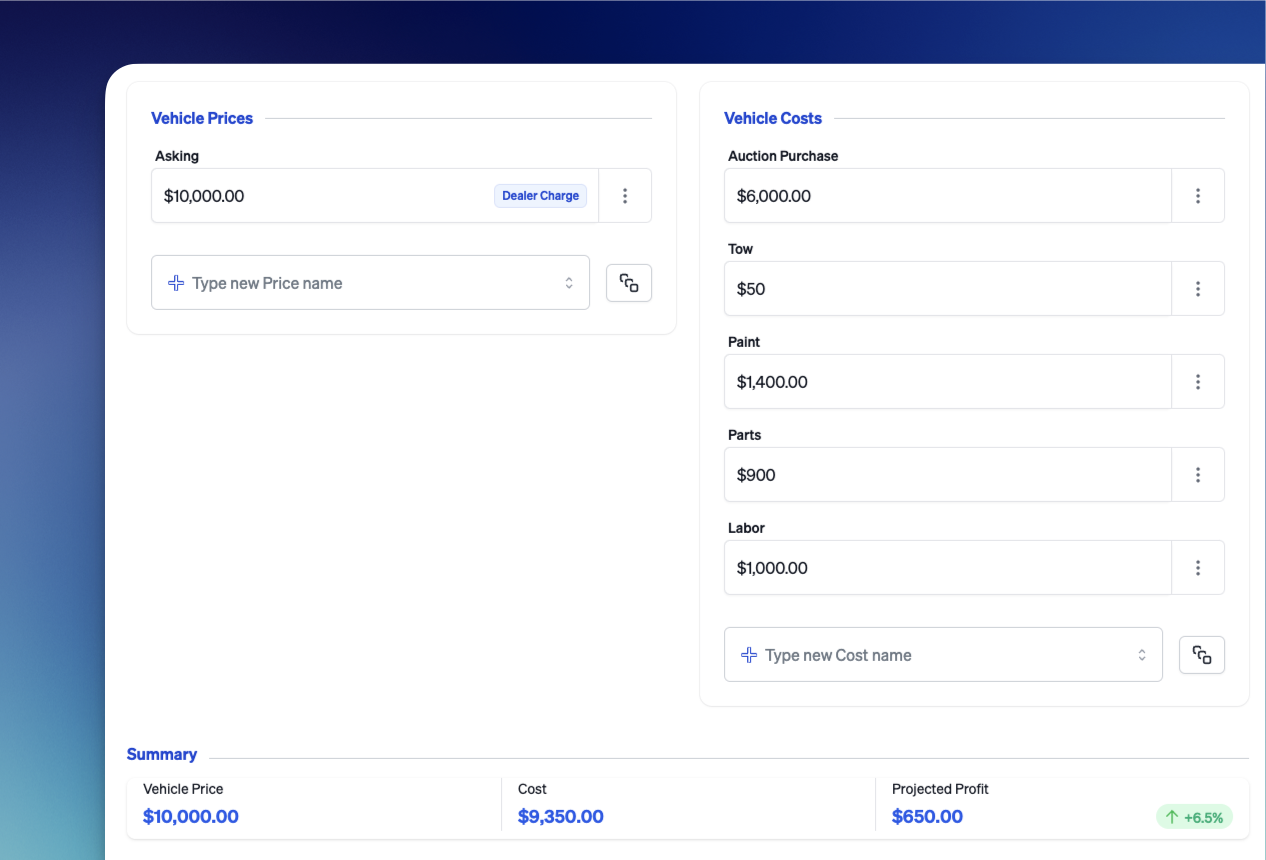Expand the new Price name dropdown
Screen dimensions: 1266x860
pos(569,282)
